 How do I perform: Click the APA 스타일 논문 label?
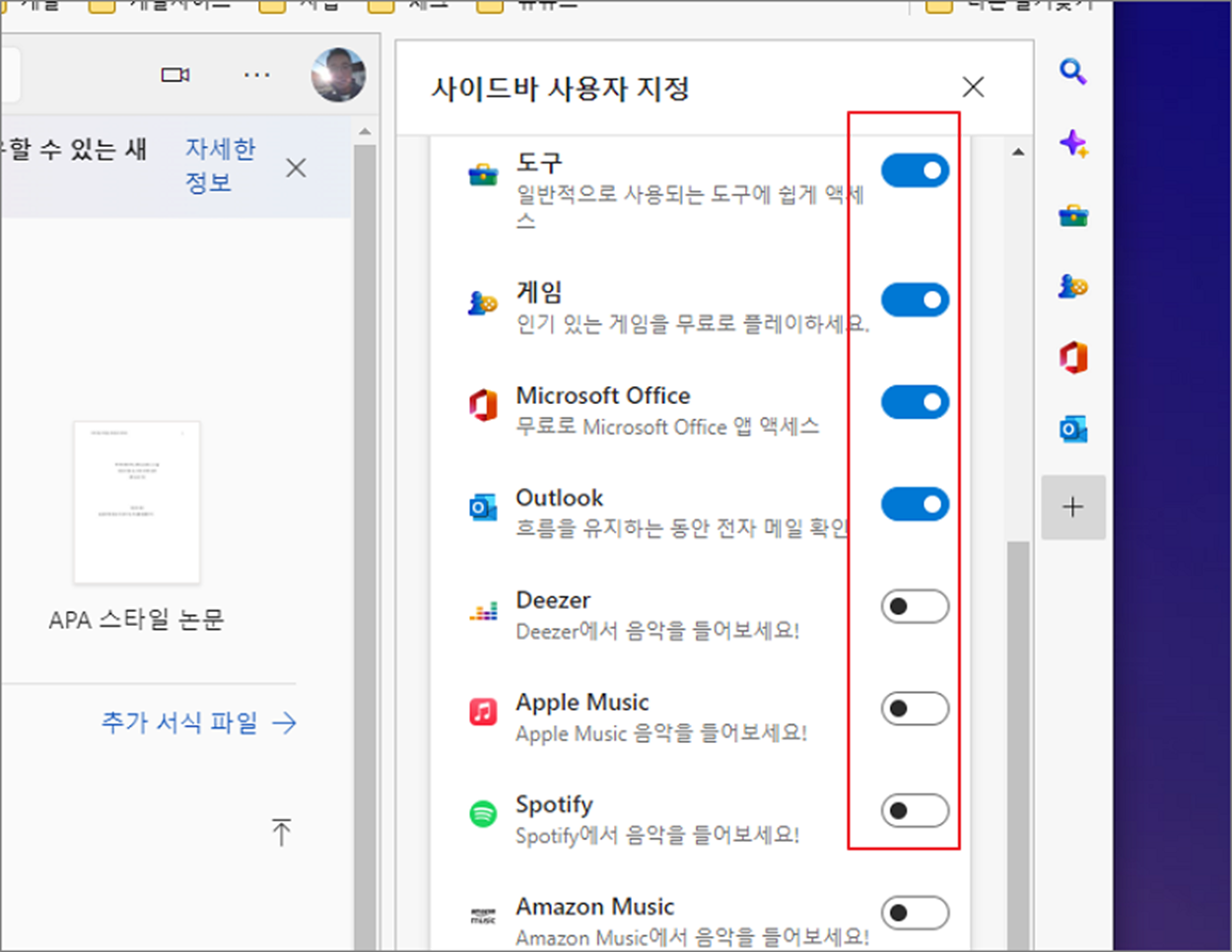(137, 620)
